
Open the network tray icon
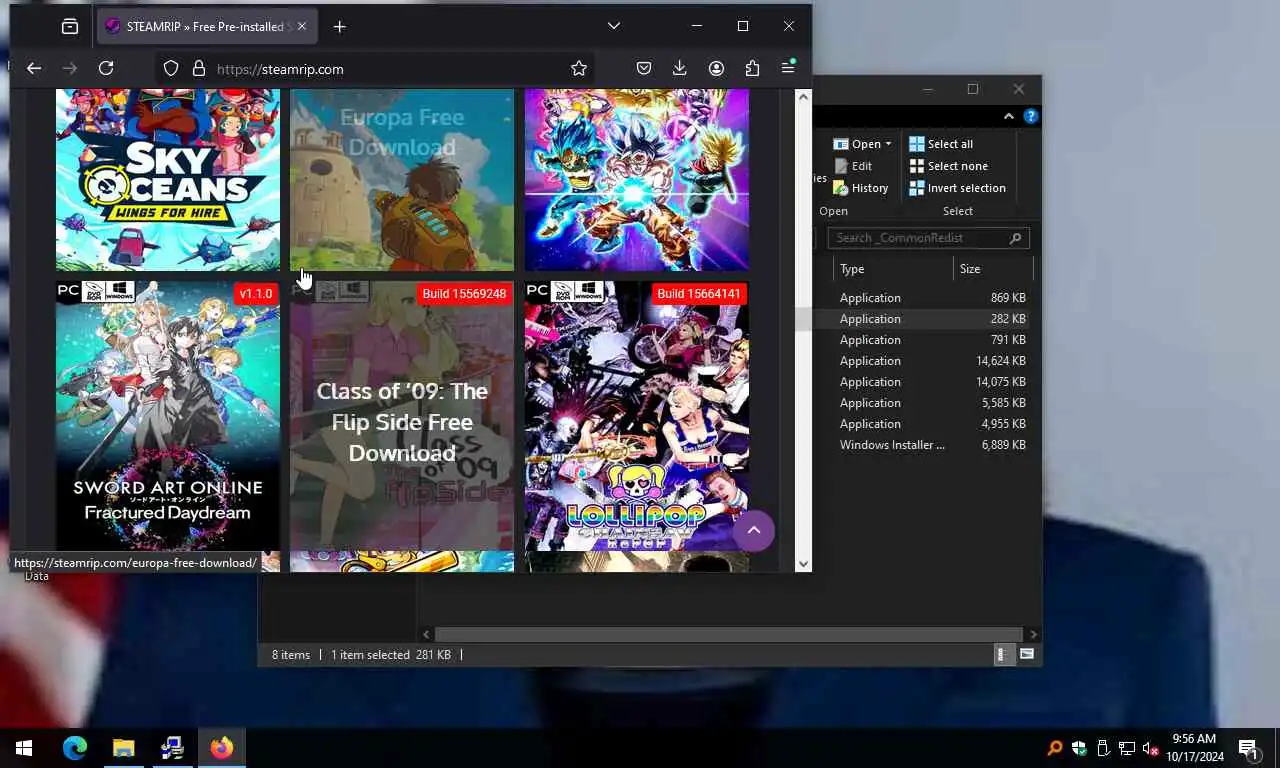pos(1127,748)
